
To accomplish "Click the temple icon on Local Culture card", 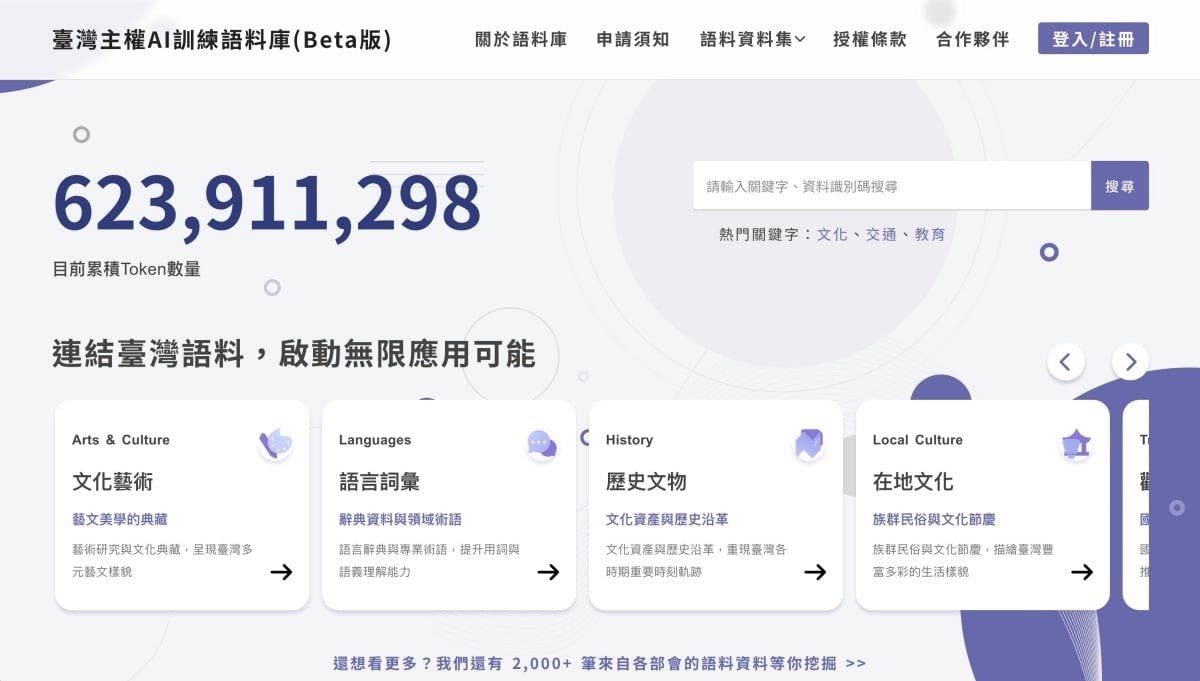I will [1074, 441].
